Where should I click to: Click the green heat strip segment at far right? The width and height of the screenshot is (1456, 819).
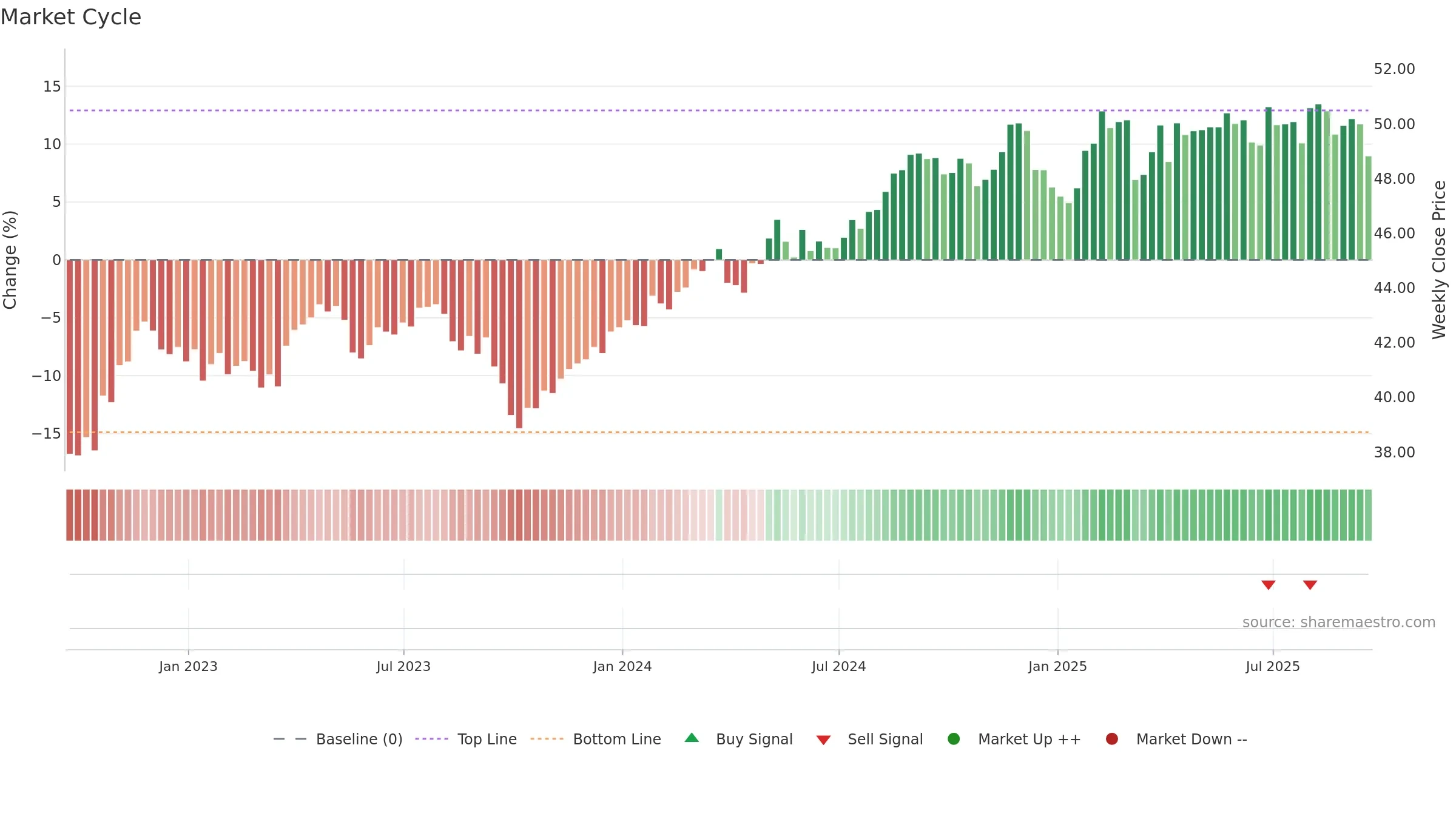(1368, 515)
